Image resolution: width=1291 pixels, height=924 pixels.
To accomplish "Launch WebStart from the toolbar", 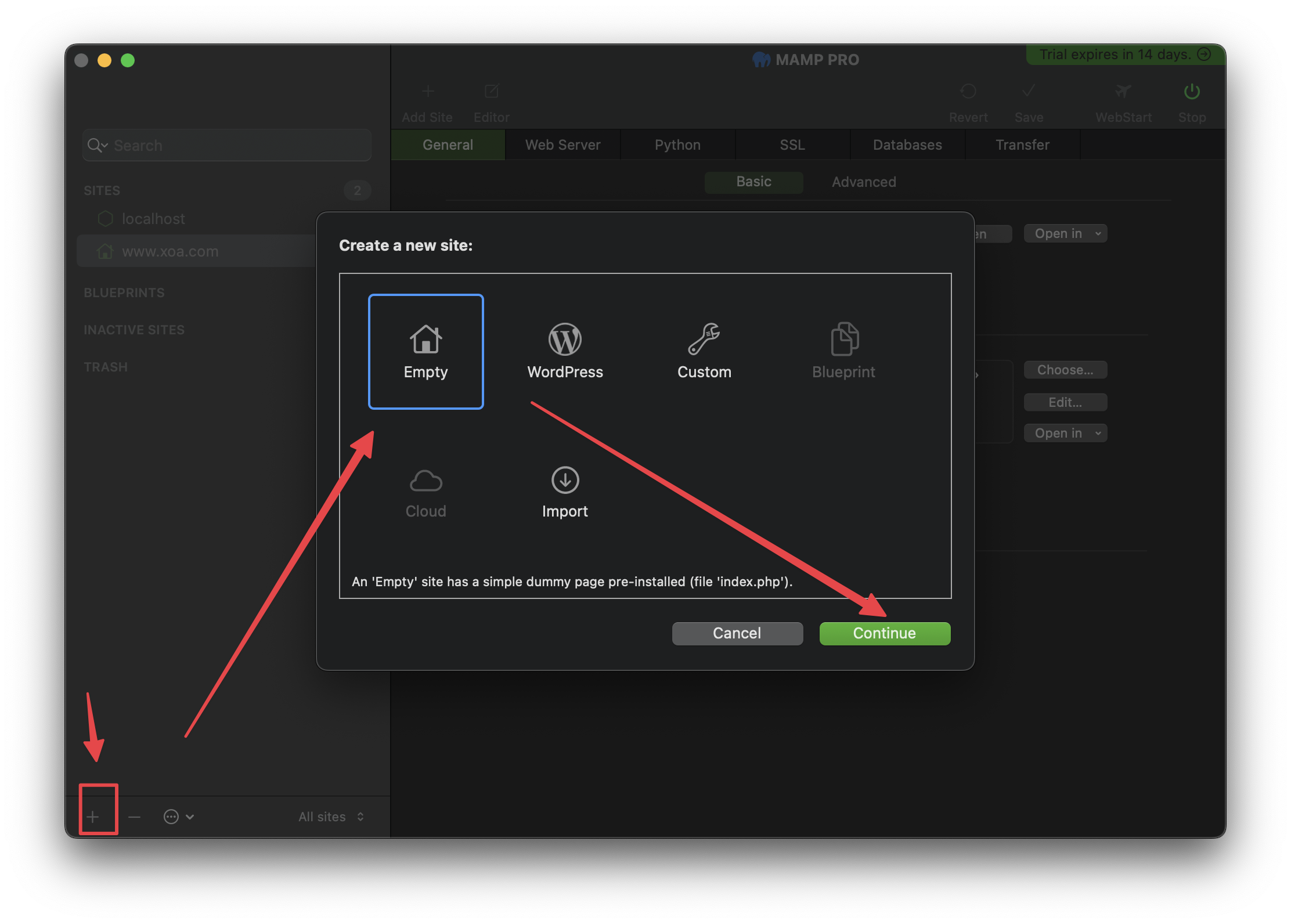I will pos(1123,103).
